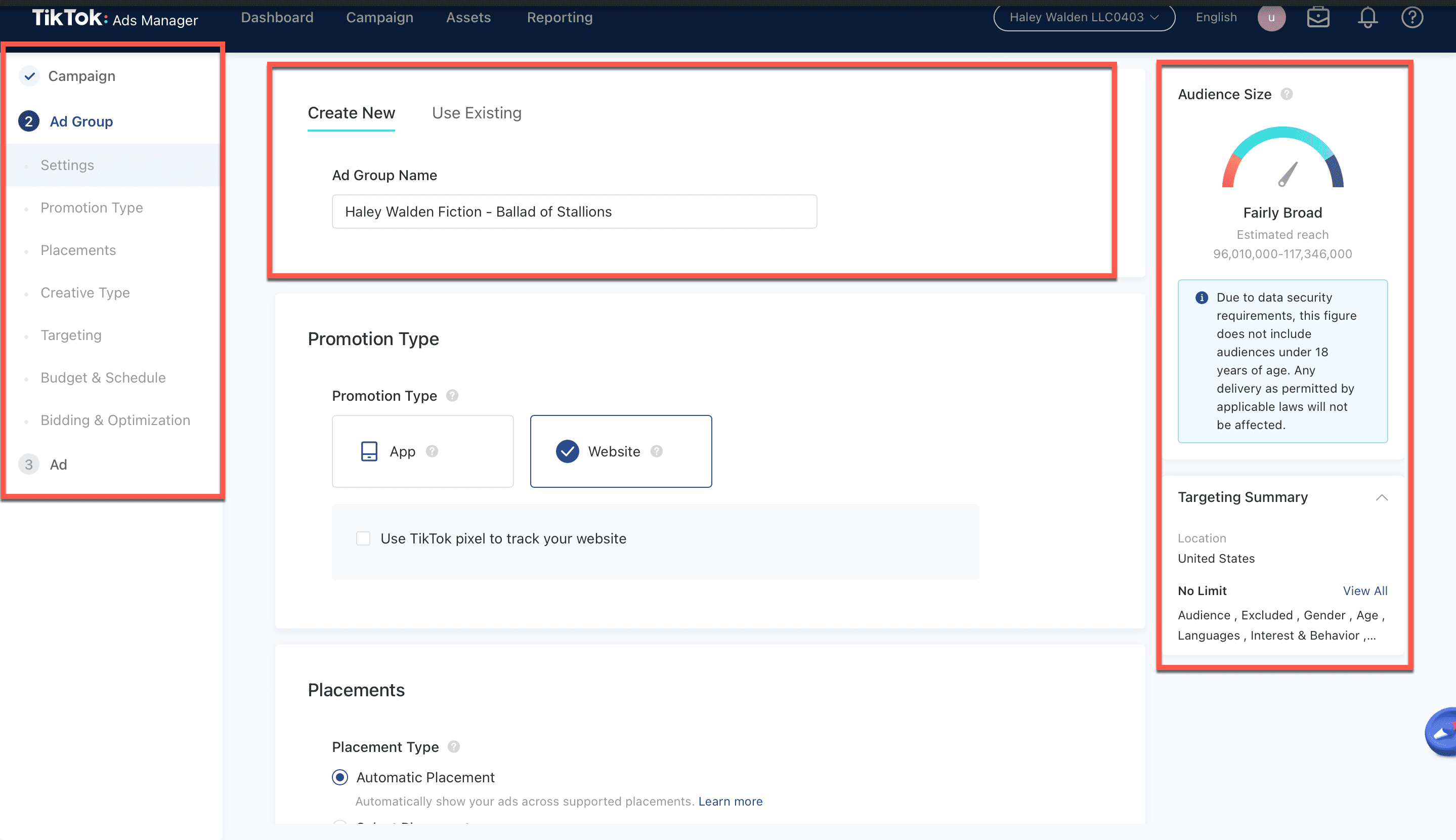The height and width of the screenshot is (840, 1456).
Task: Open the business center briefcase icon
Action: click(1318, 18)
